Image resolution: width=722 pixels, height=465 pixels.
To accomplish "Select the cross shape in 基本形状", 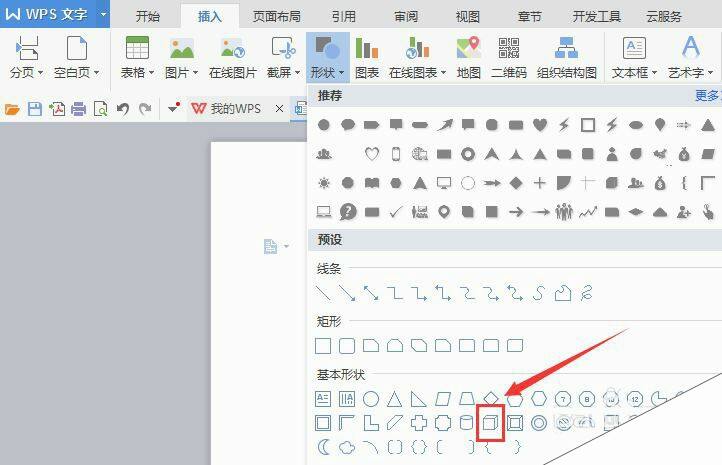I will point(419,423).
